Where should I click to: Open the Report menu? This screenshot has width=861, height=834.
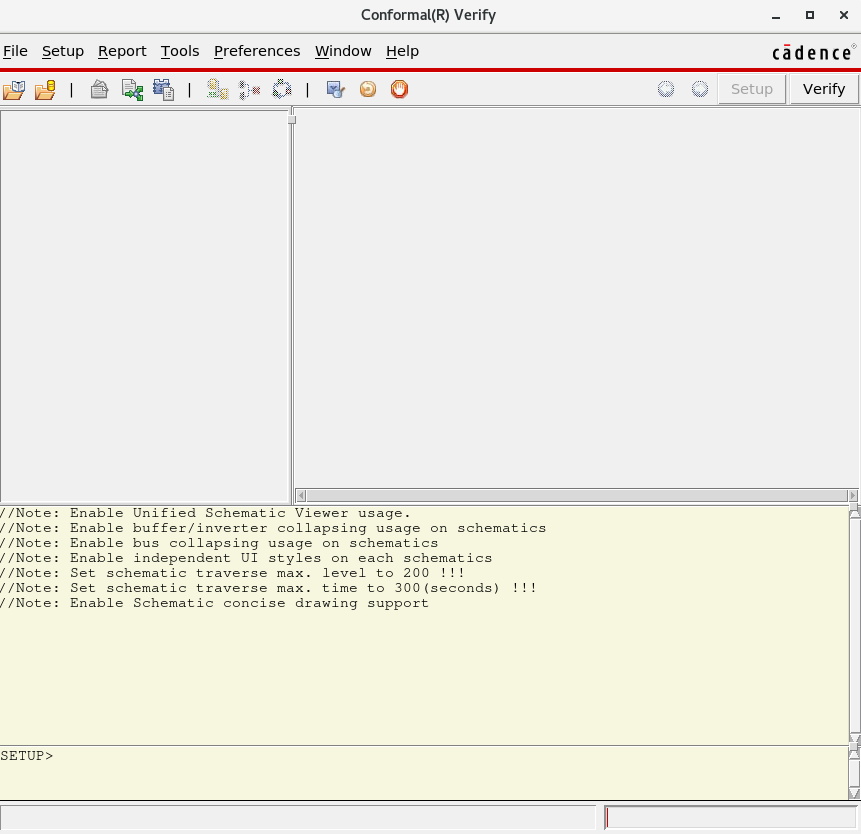point(122,51)
